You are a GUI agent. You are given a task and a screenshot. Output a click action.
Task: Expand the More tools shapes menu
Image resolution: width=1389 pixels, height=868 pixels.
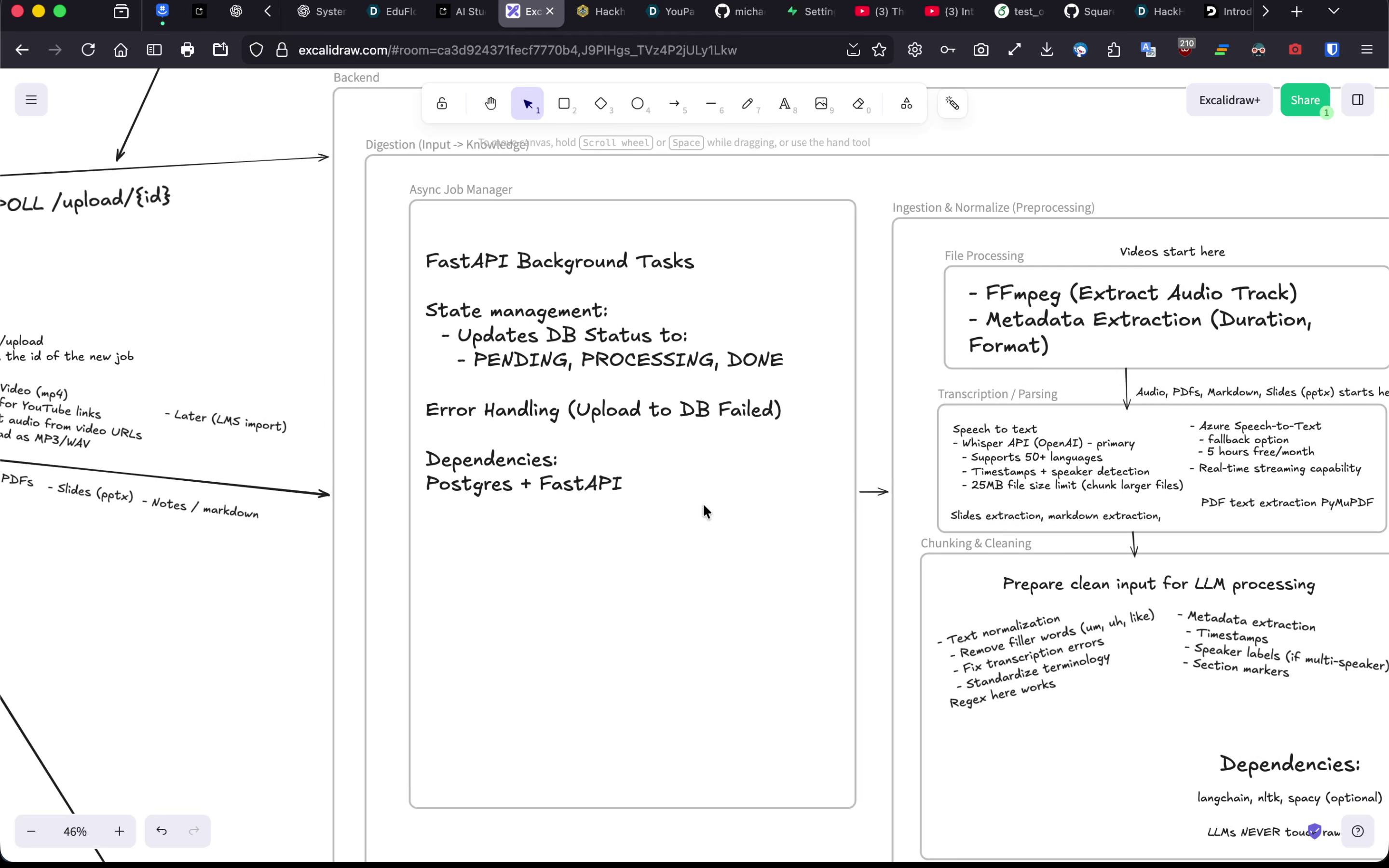pyautogui.click(x=906, y=104)
